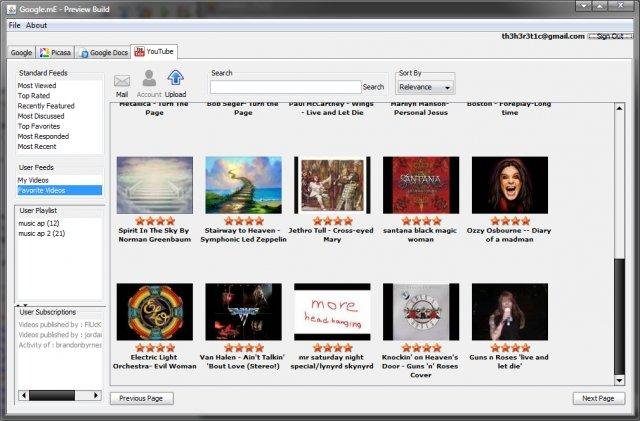Open Electric Light Orchestra Evil Woman thumbnail
This screenshot has height=421, width=640.
(155, 312)
